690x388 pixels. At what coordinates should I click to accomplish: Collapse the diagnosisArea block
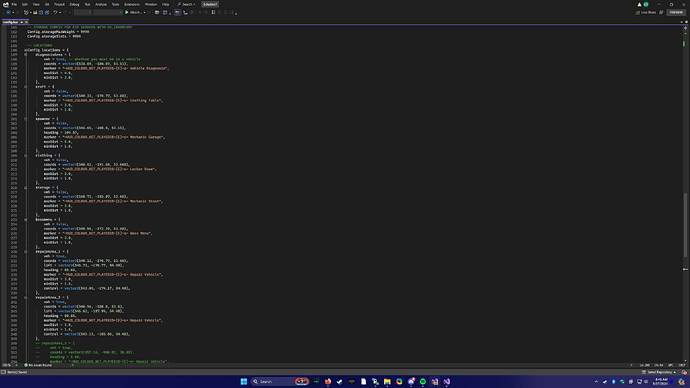26,55
